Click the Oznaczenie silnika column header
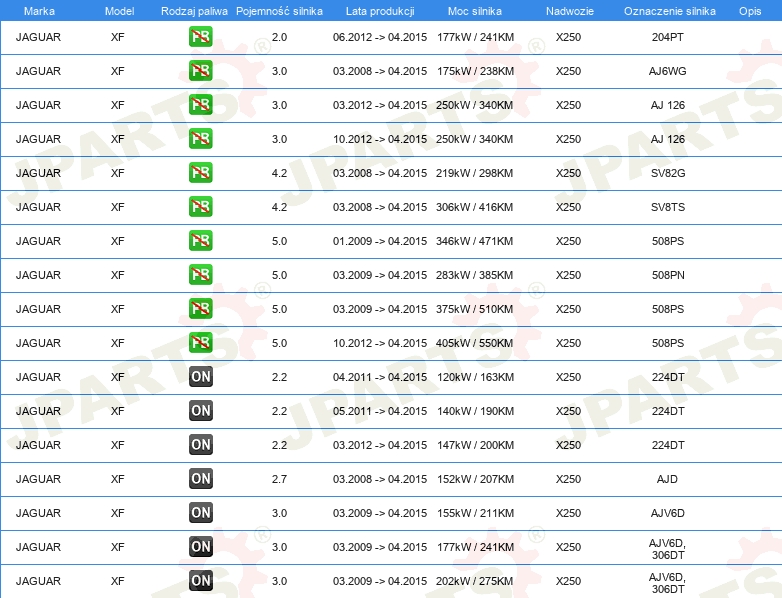 pyautogui.click(x=670, y=11)
